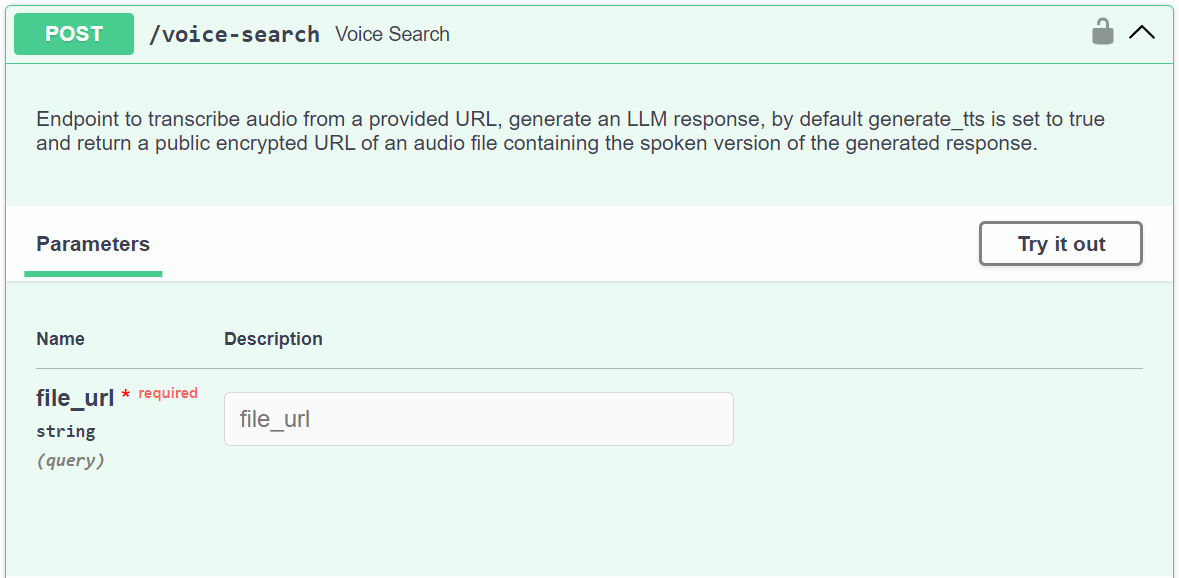Select the Parameters tab
Image resolution: width=1179 pixels, height=578 pixels.
[x=93, y=244]
